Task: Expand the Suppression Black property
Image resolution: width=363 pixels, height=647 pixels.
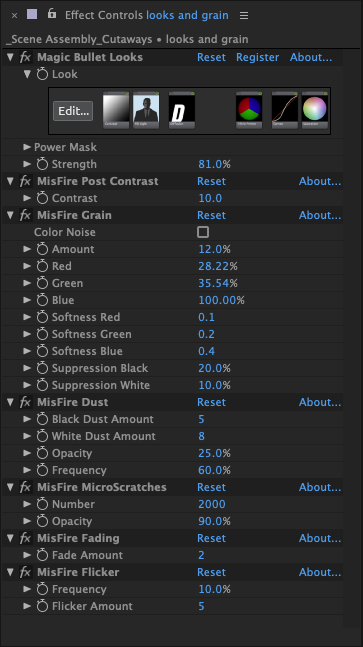Action: (27, 368)
